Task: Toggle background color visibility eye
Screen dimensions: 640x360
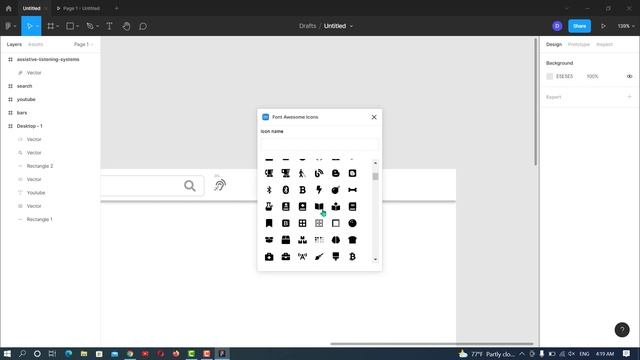Action: coord(629,76)
